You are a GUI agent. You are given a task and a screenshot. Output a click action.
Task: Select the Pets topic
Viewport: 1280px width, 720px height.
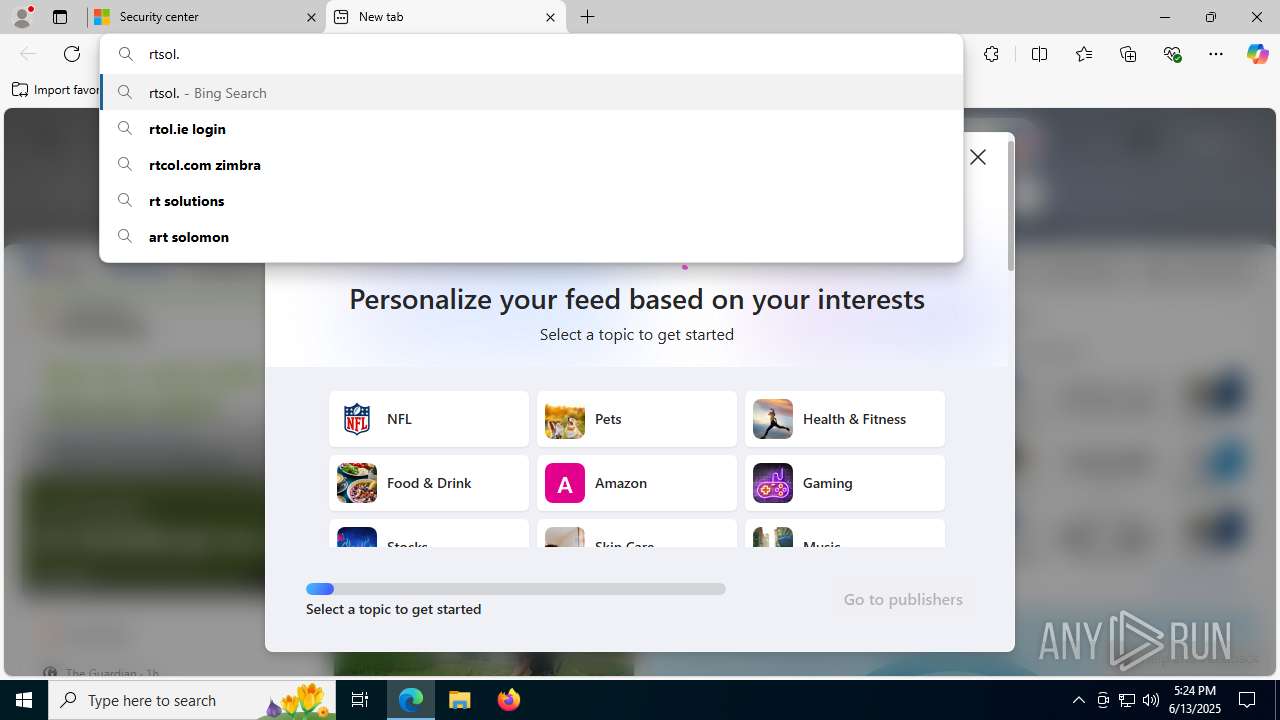pos(637,419)
